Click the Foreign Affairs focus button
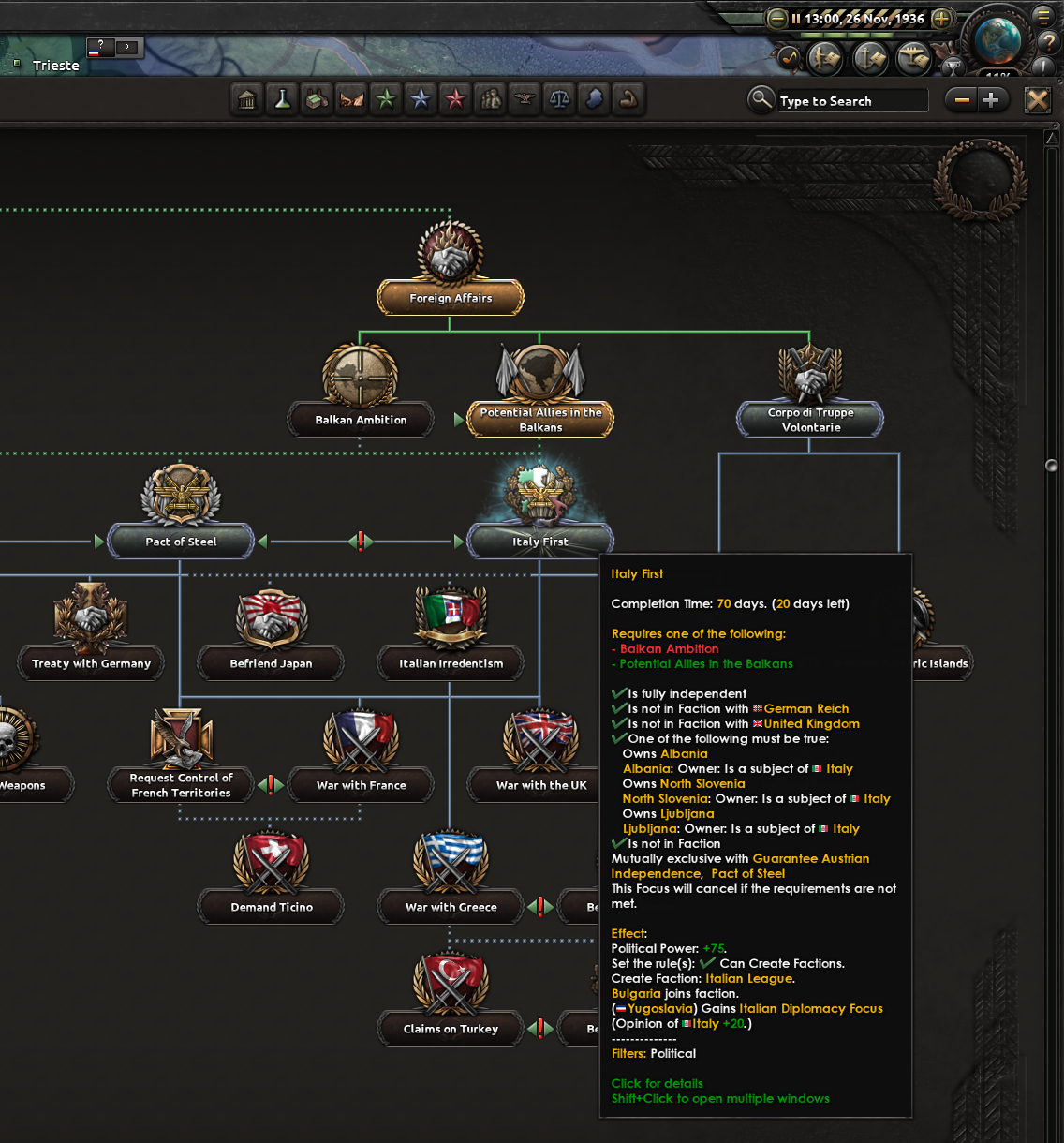This screenshot has width=1064, height=1143. pos(451,298)
